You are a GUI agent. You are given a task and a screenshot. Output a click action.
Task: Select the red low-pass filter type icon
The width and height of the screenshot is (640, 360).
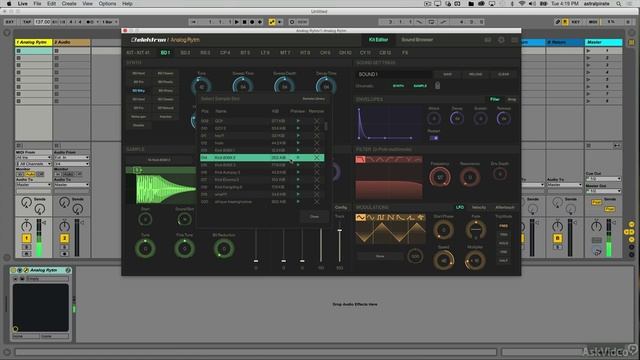tap(360, 160)
